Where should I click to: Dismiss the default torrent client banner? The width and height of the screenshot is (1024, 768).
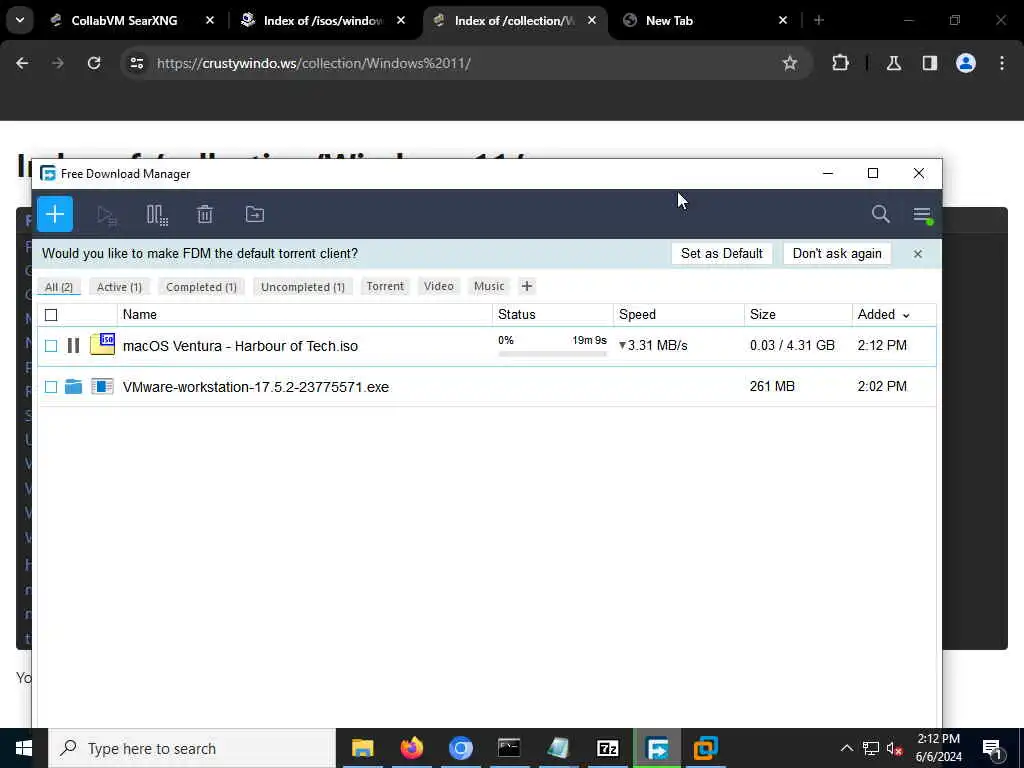click(918, 254)
